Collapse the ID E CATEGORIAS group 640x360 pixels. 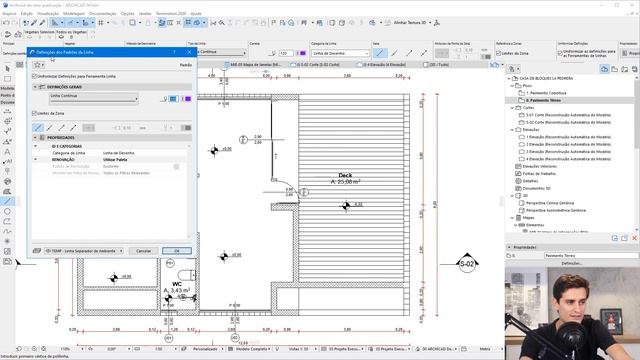pyautogui.click(x=36, y=146)
